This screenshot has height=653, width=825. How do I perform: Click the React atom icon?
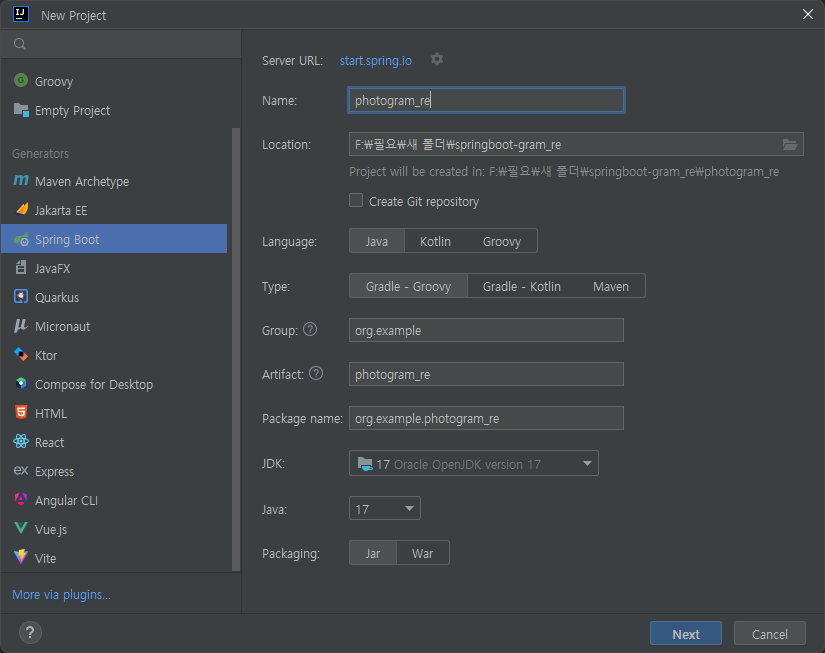[21, 441]
